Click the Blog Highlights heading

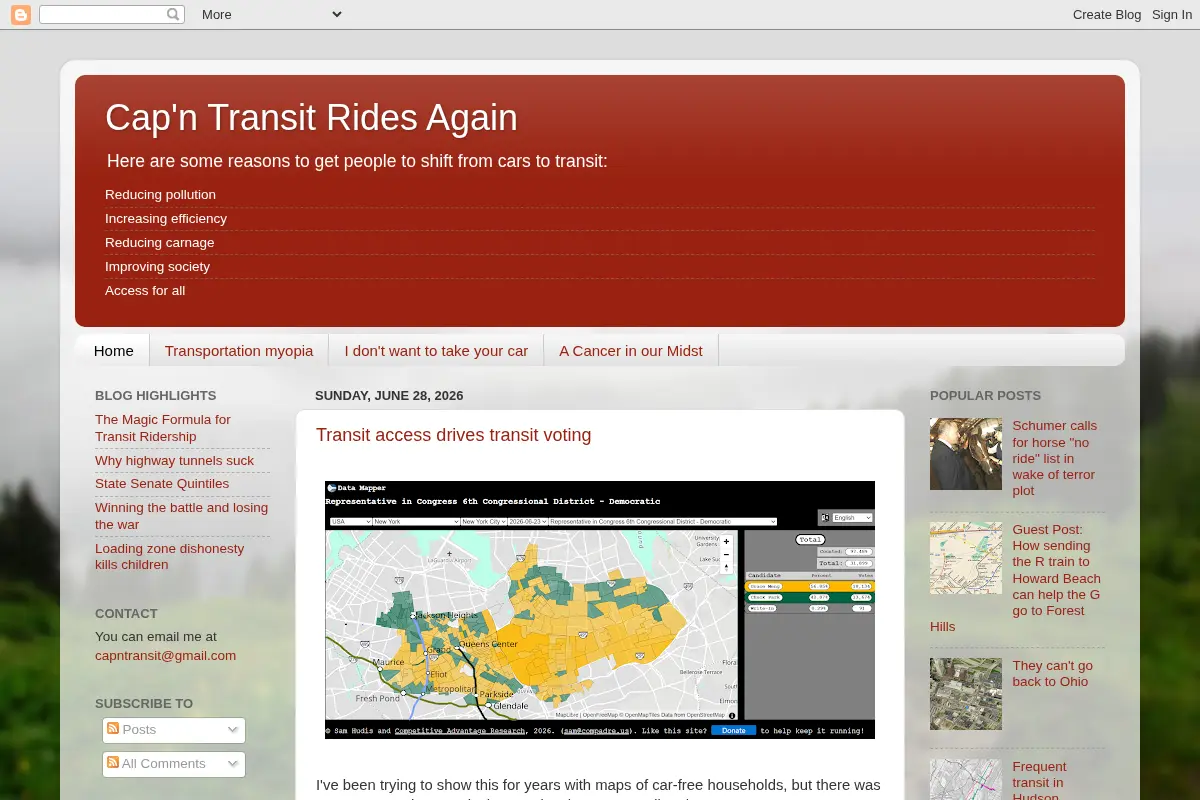tap(155, 395)
